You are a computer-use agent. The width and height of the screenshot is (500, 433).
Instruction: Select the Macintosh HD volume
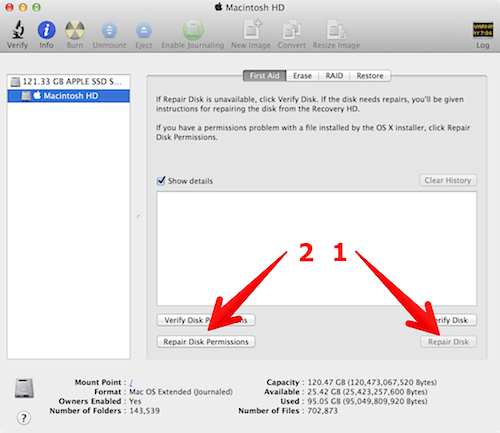click(68, 96)
